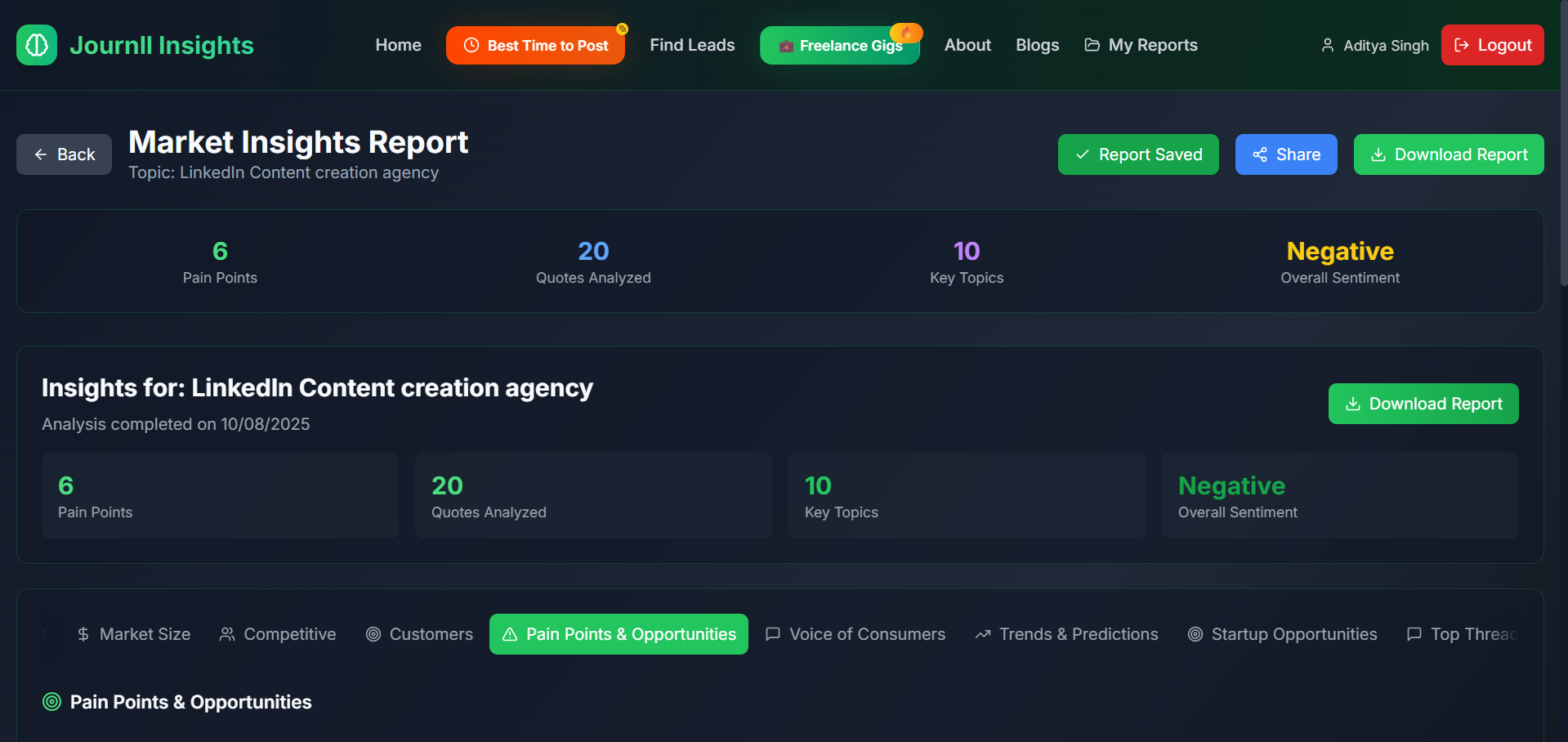Click the logout arrow icon
Viewport: 1568px width, 742px height.
1462,45
